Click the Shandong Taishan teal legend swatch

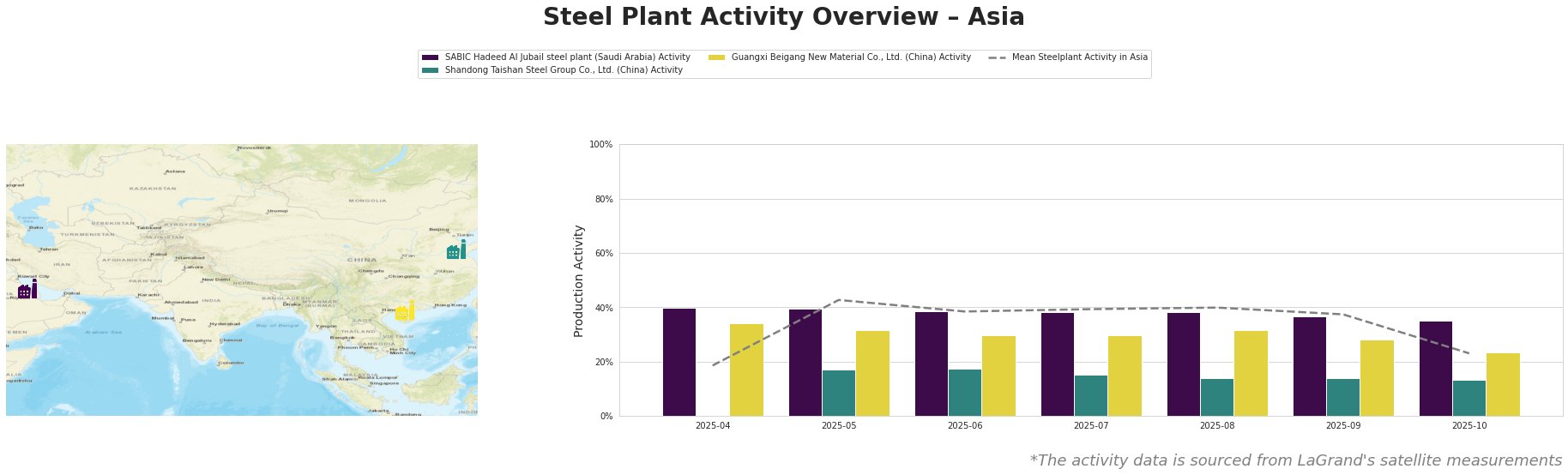pyautogui.click(x=430, y=70)
